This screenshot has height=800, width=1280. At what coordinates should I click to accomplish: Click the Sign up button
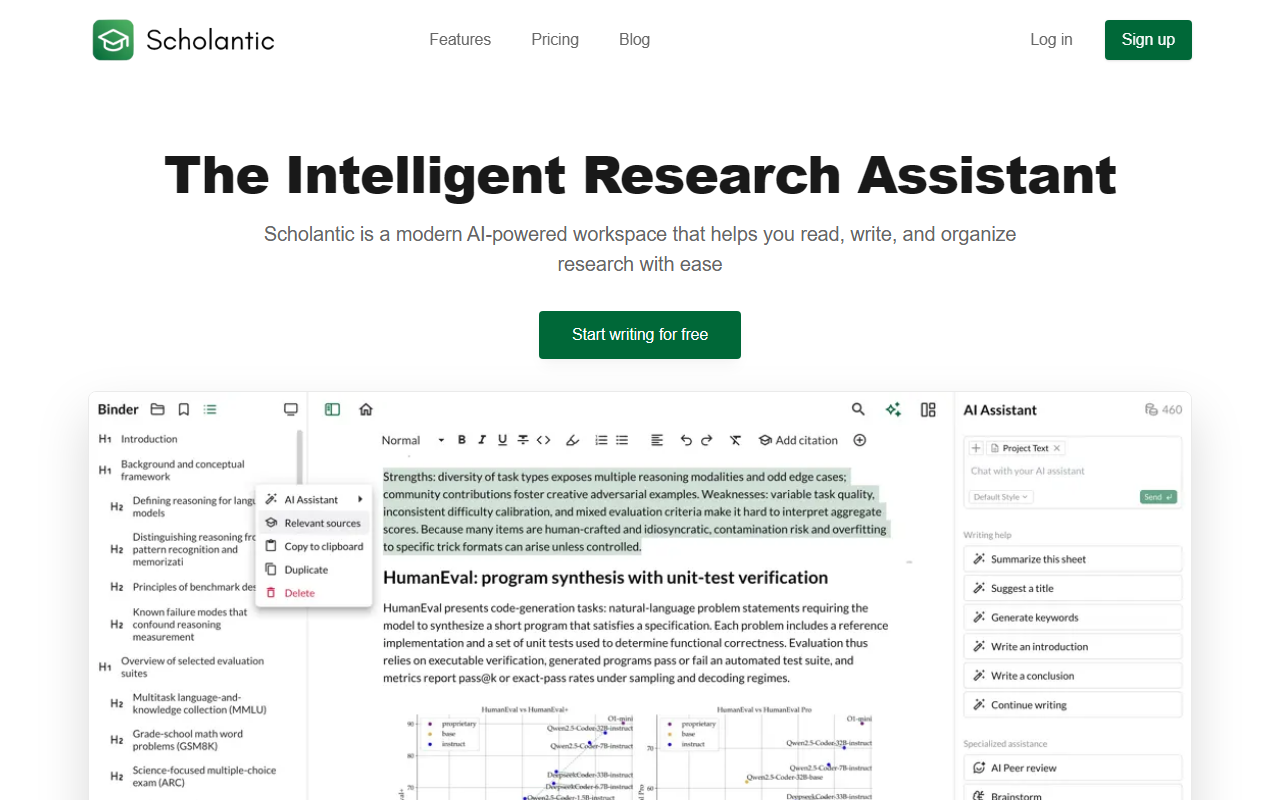pyautogui.click(x=1148, y=40)
